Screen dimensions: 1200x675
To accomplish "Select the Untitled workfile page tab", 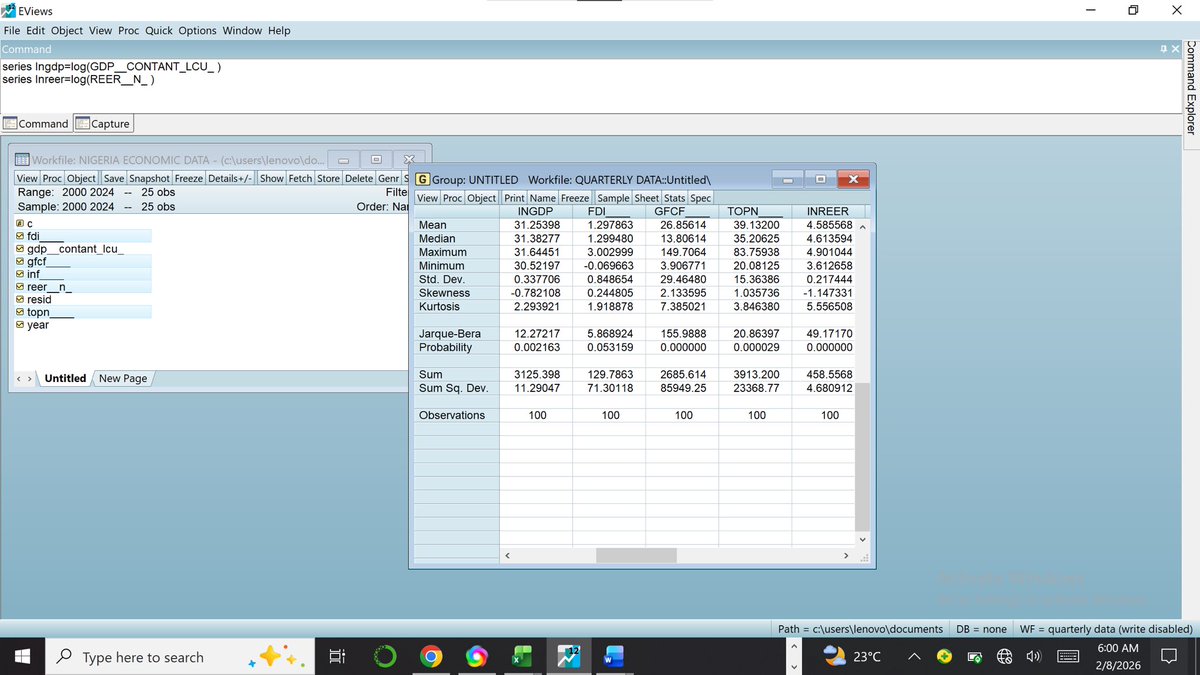I will pyautogui.click(x=65, y=378).
